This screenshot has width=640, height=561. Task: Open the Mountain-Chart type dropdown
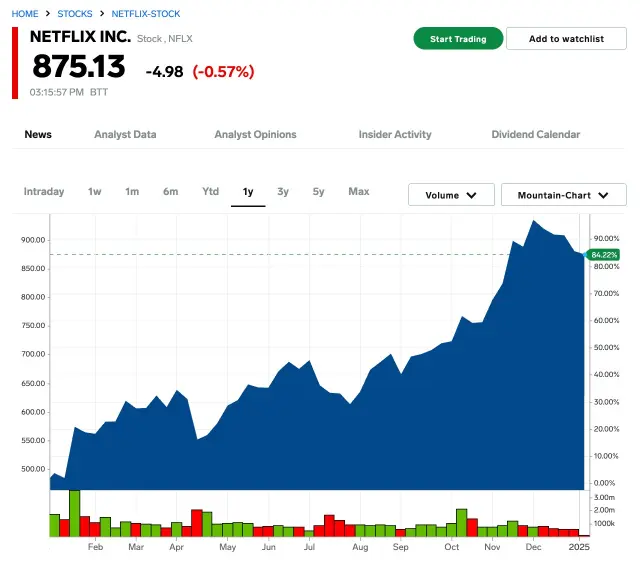[x=563, y=195]
